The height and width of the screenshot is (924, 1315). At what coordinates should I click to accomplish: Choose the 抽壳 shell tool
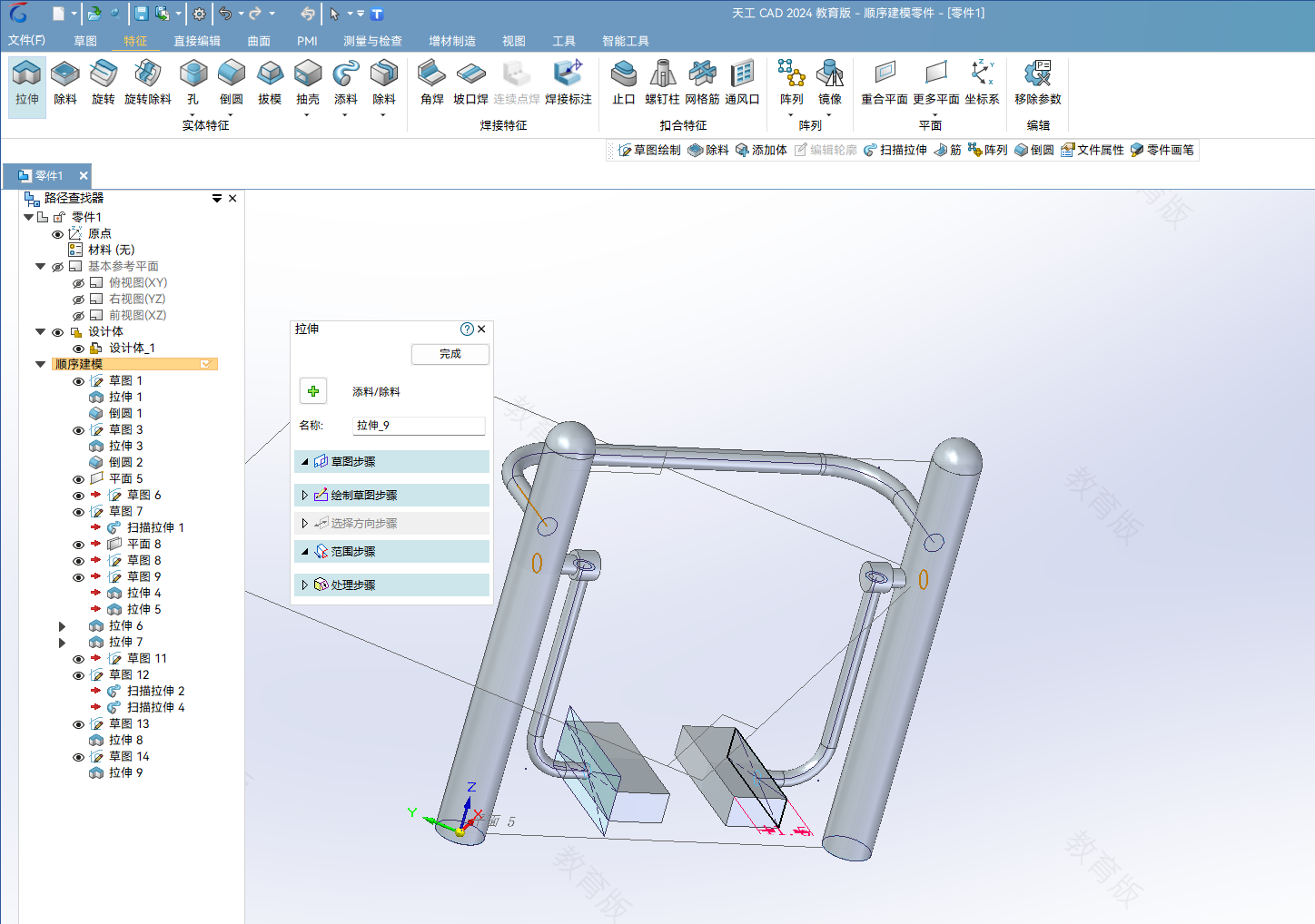tap(308, 83)
